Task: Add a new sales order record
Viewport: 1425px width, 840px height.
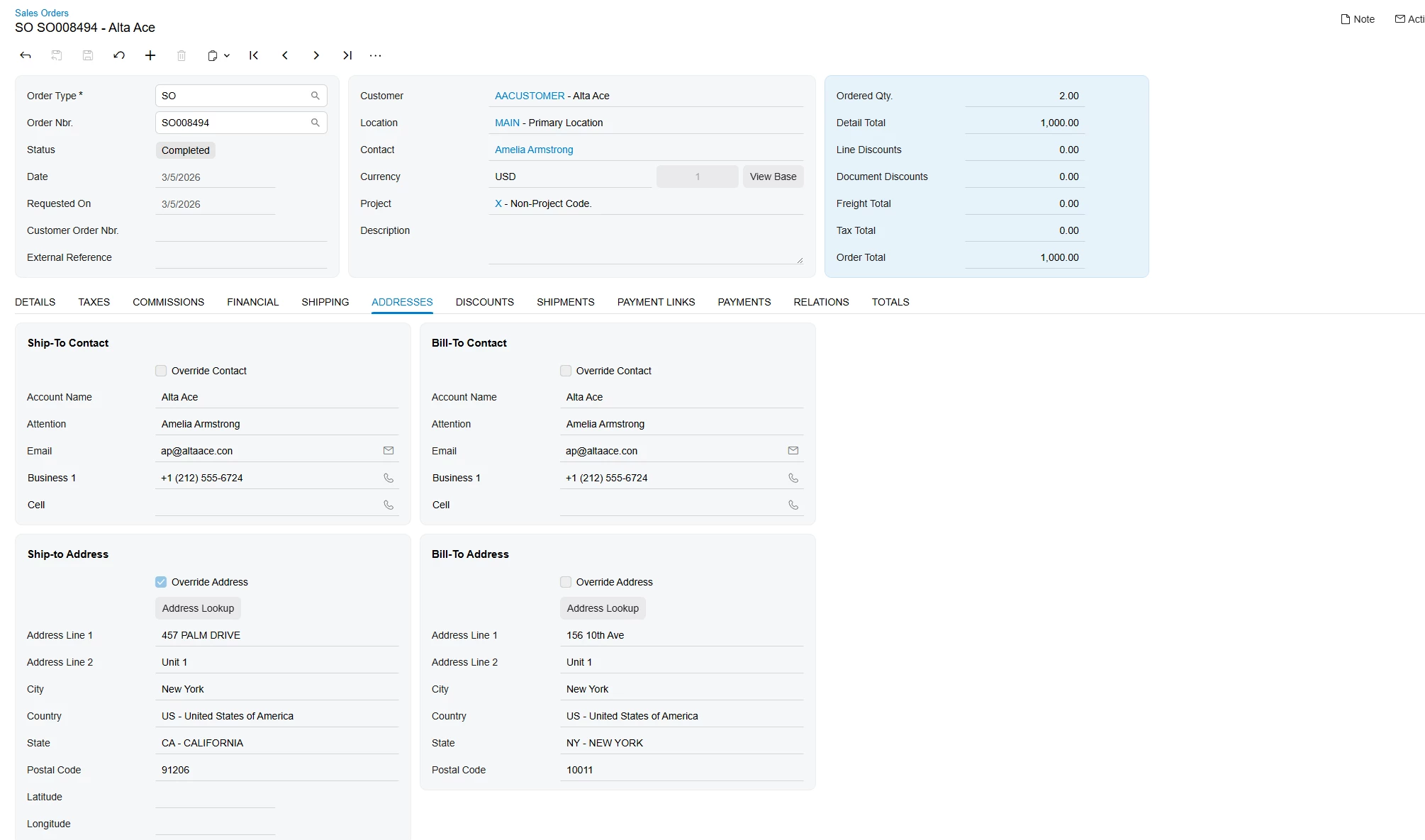Action: tap(150, 55)
